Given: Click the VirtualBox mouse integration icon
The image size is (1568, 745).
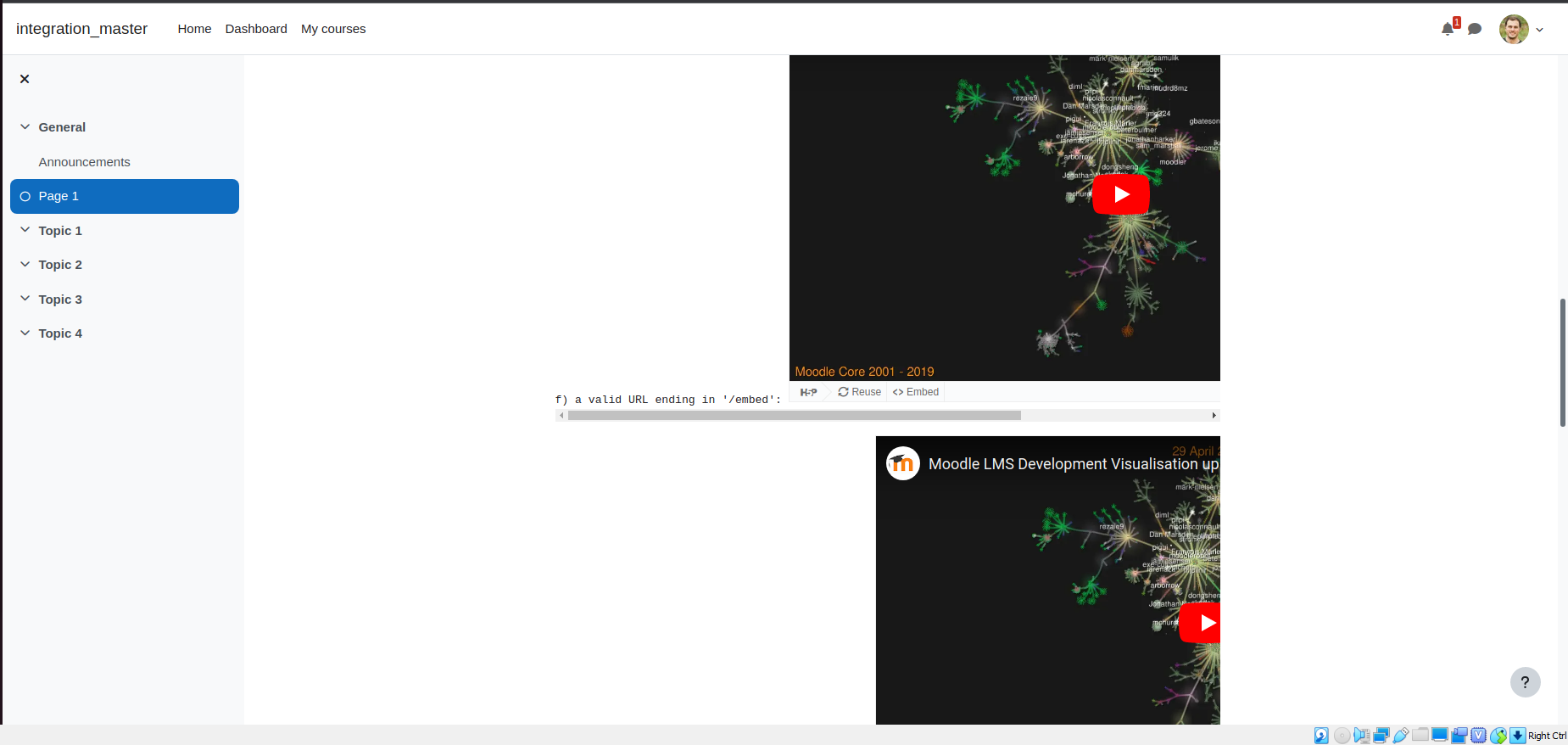Looking at the screenshot, I should 1498,736.
